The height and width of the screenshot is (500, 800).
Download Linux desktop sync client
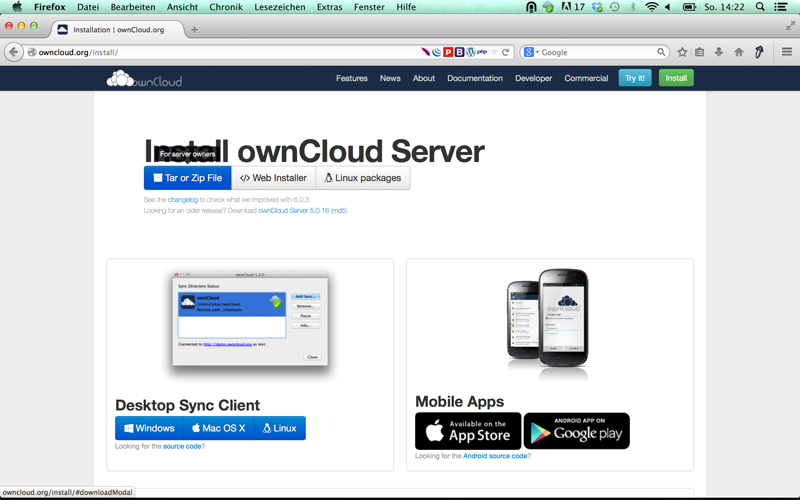click(x=280, y=428)
